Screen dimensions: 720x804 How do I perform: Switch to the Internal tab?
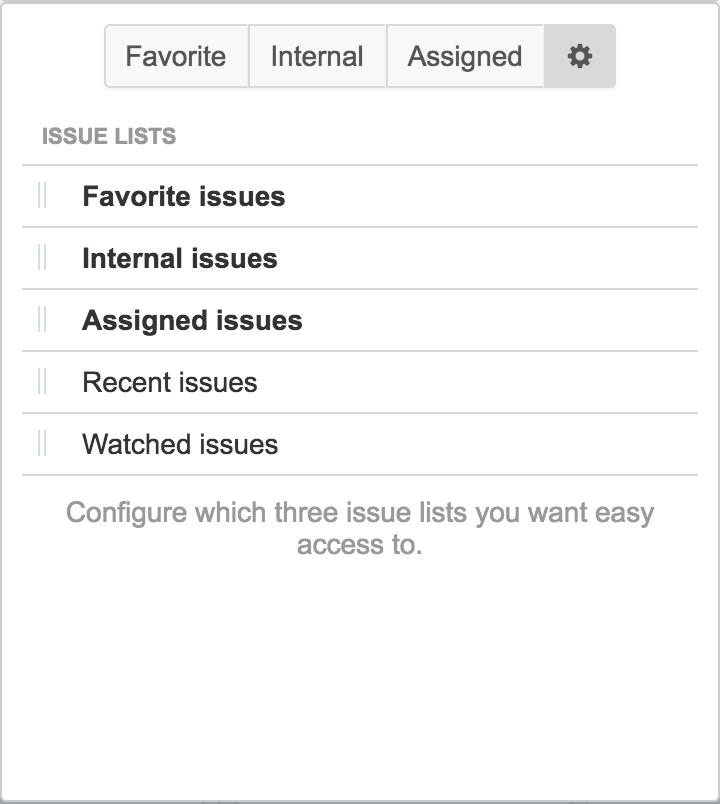317,56
